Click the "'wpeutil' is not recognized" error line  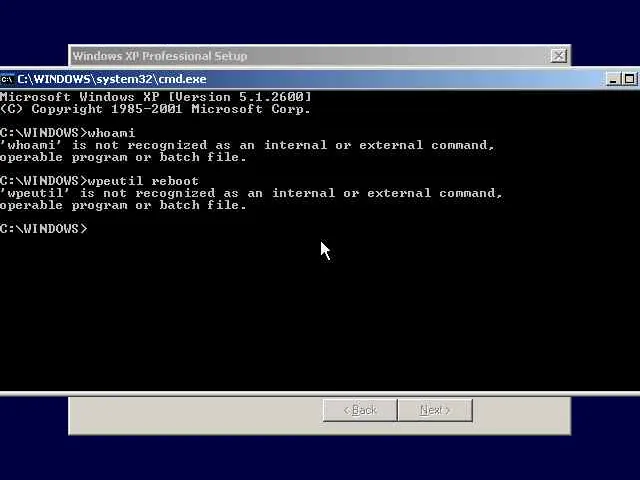(x=251, y=193)
